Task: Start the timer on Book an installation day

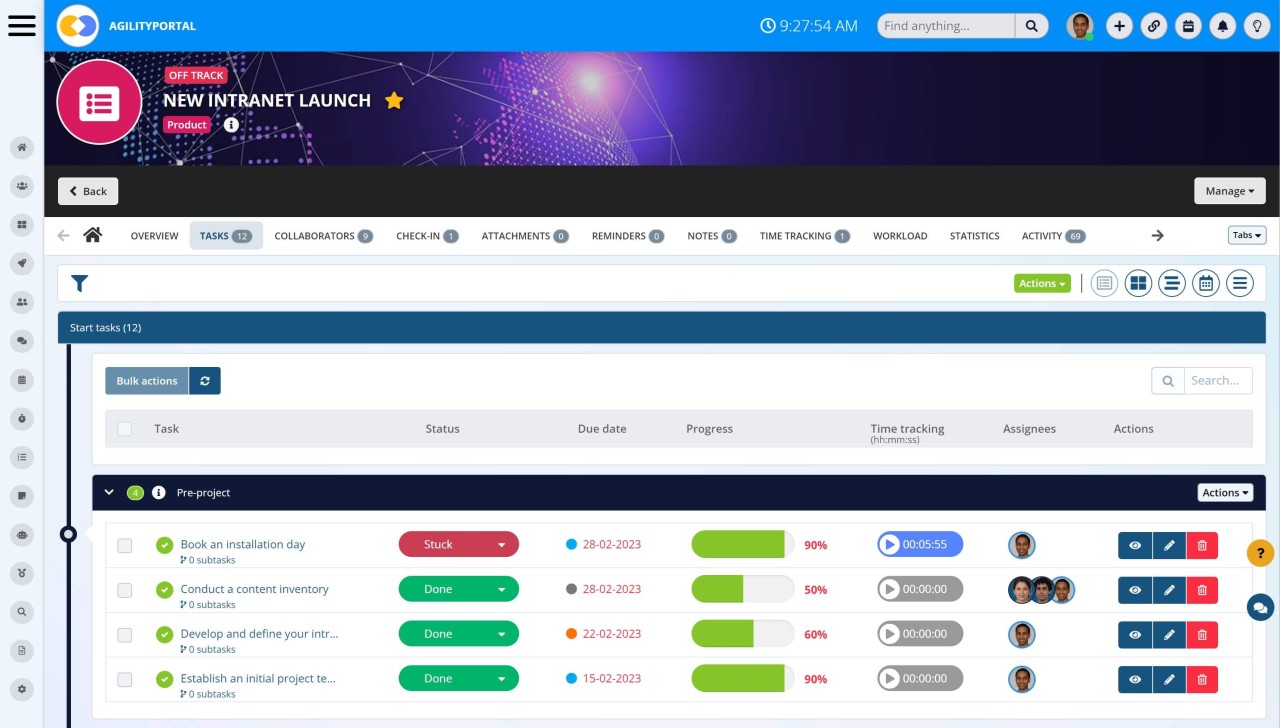Action: (890, 544)
